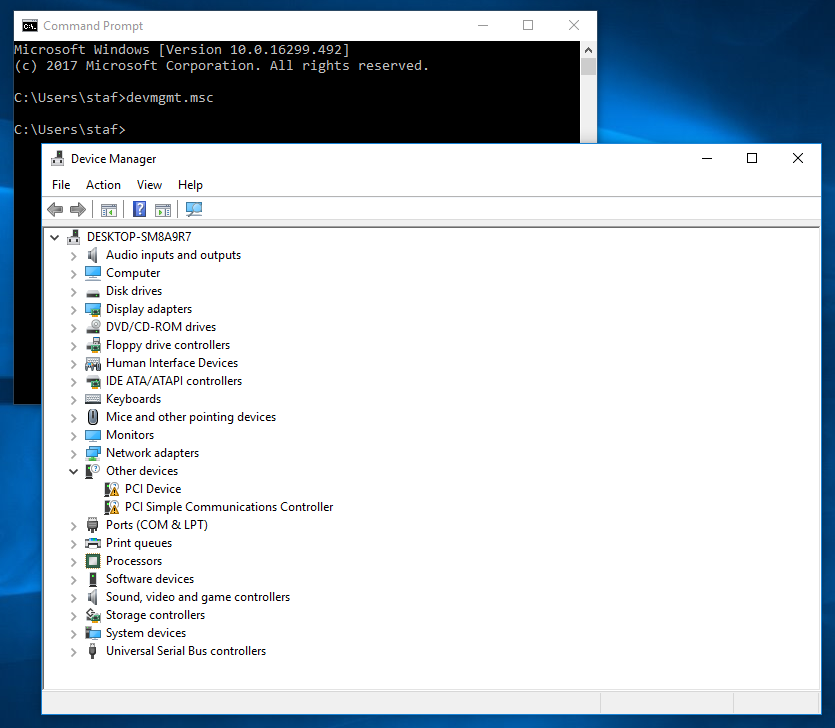Click the Processors chip icon
835x728 pixels.
click(x=93, y=561)
